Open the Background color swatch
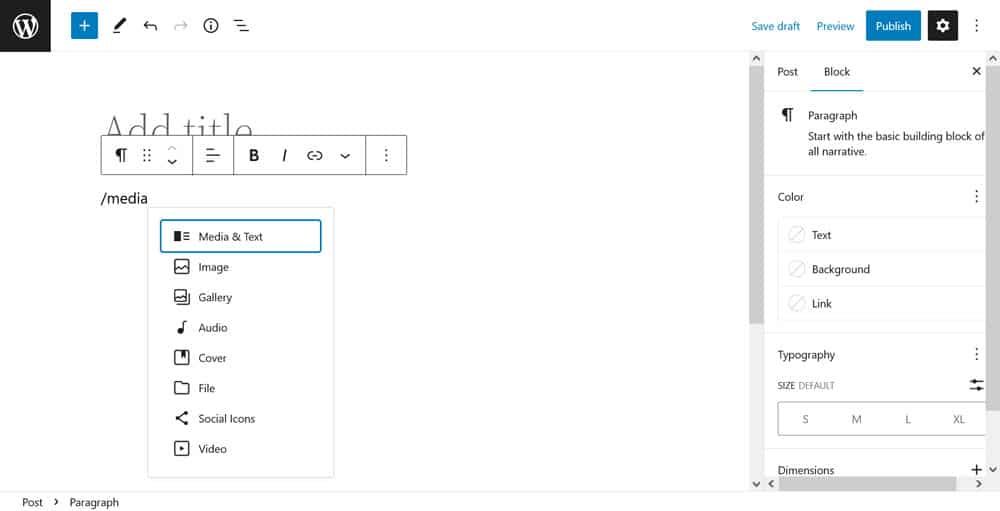Viewport: 1000px width, 511px height. 841,269
